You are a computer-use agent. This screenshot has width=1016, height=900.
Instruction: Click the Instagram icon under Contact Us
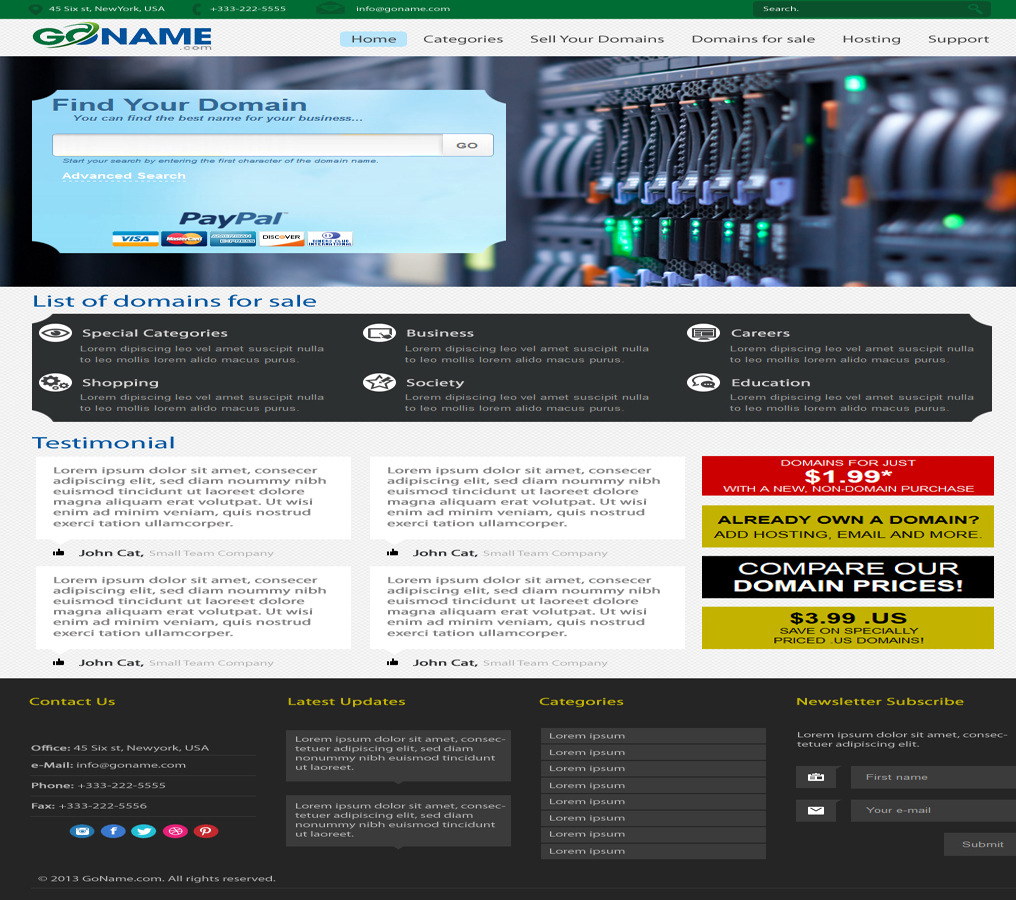point(81,831)
